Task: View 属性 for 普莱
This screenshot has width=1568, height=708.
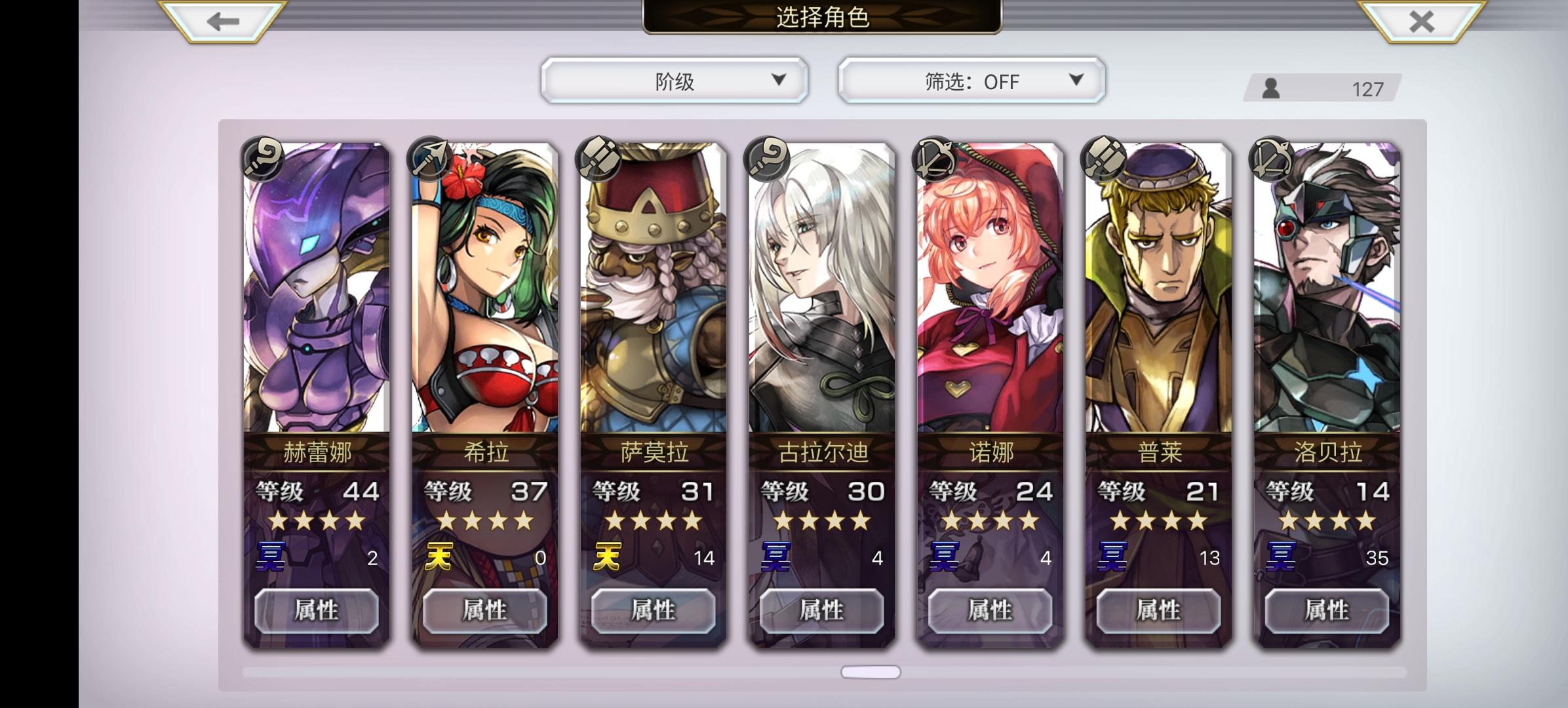Action: point(1158,610)
